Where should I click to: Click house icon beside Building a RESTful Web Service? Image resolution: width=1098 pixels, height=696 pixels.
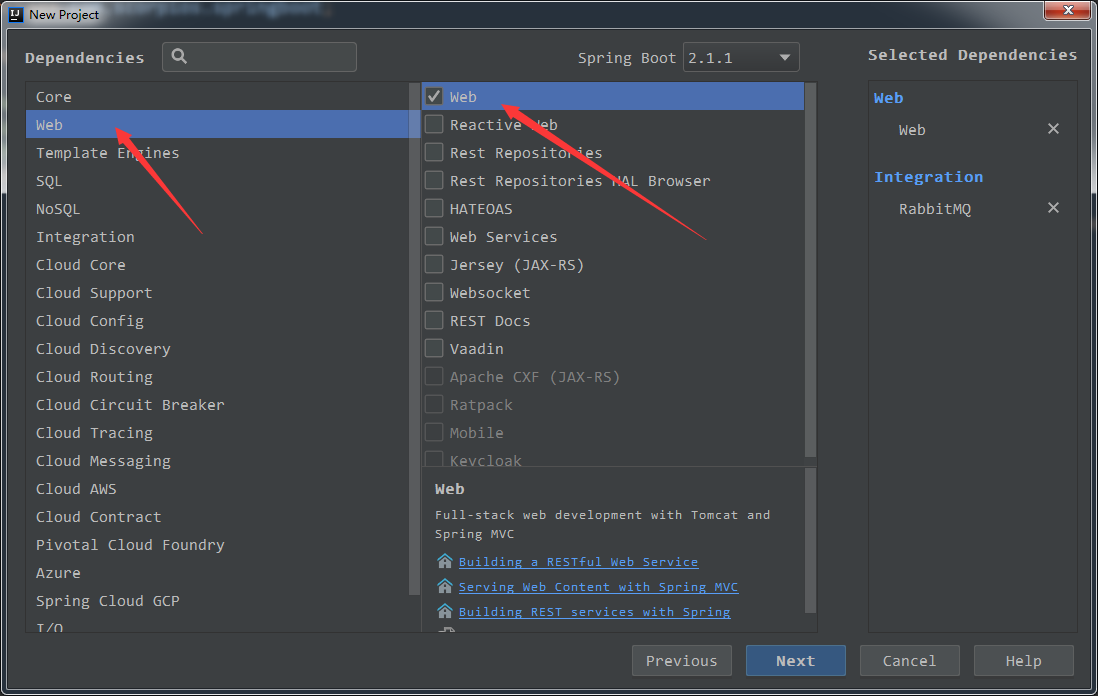point(445,561)
